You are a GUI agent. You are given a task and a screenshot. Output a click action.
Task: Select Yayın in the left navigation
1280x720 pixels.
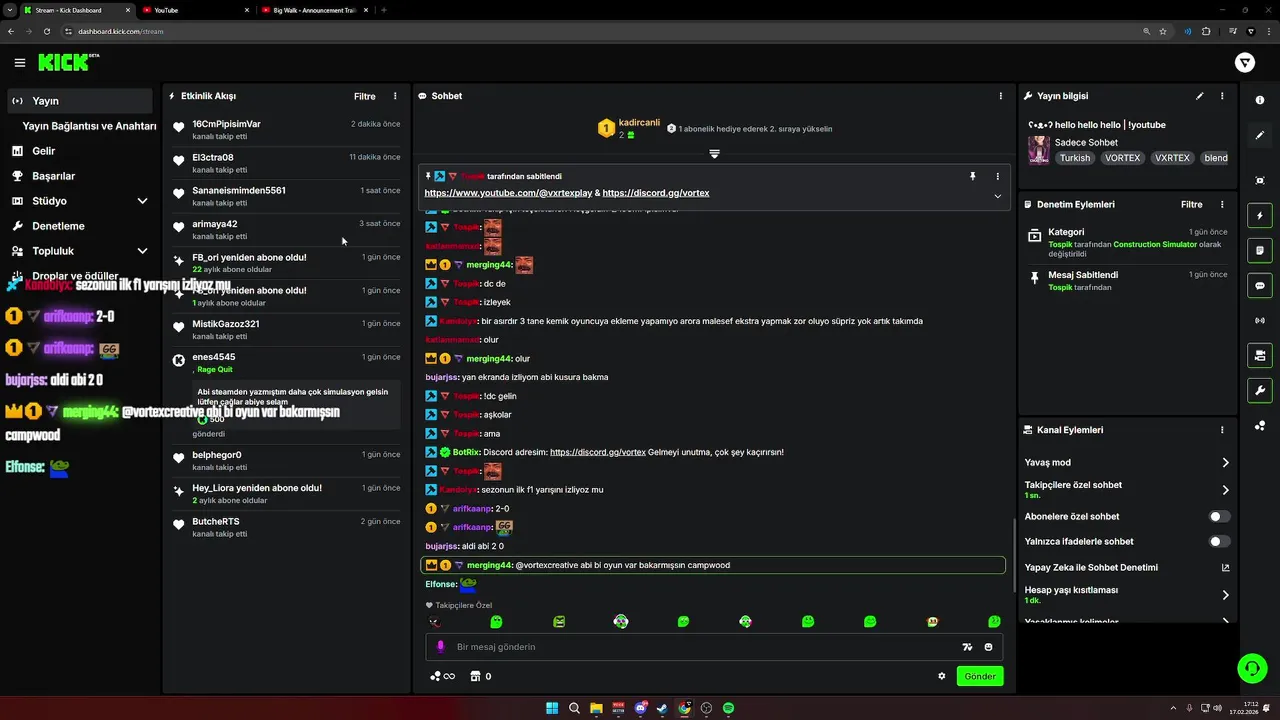point(80,101)
